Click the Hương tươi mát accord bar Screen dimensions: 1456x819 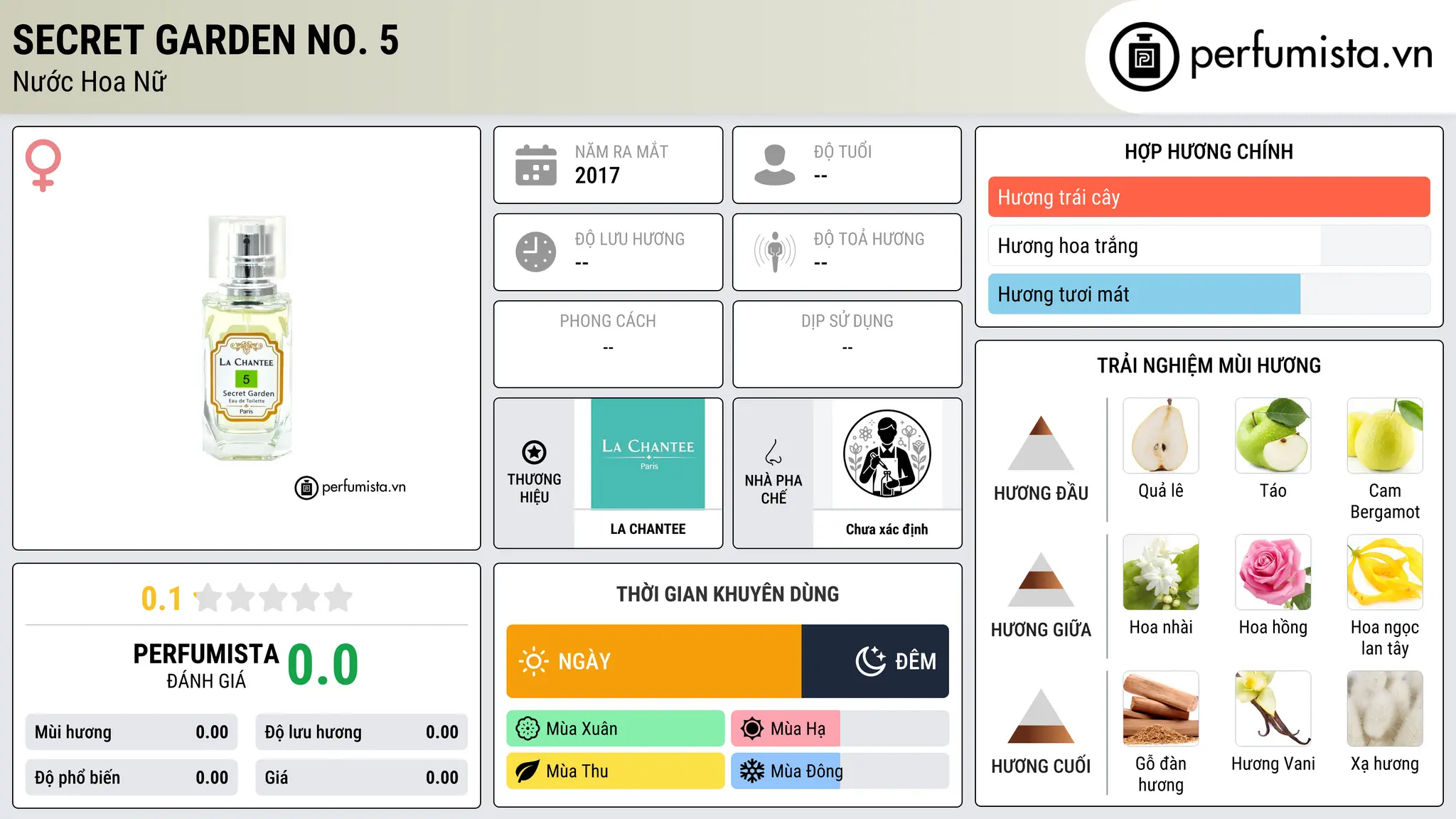tap(1209, 294)
